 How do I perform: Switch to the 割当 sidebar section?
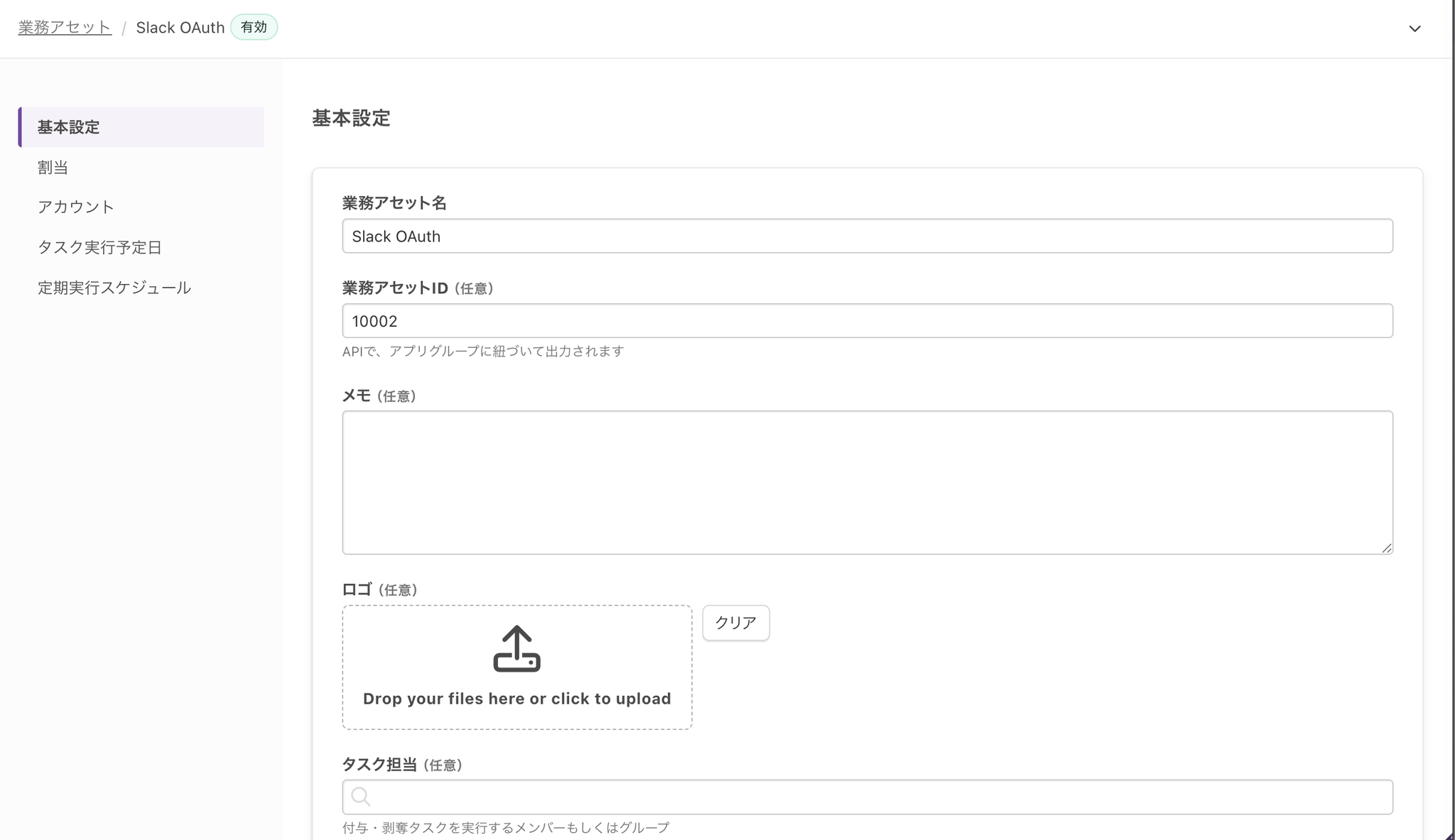click(x=53, y=168)
